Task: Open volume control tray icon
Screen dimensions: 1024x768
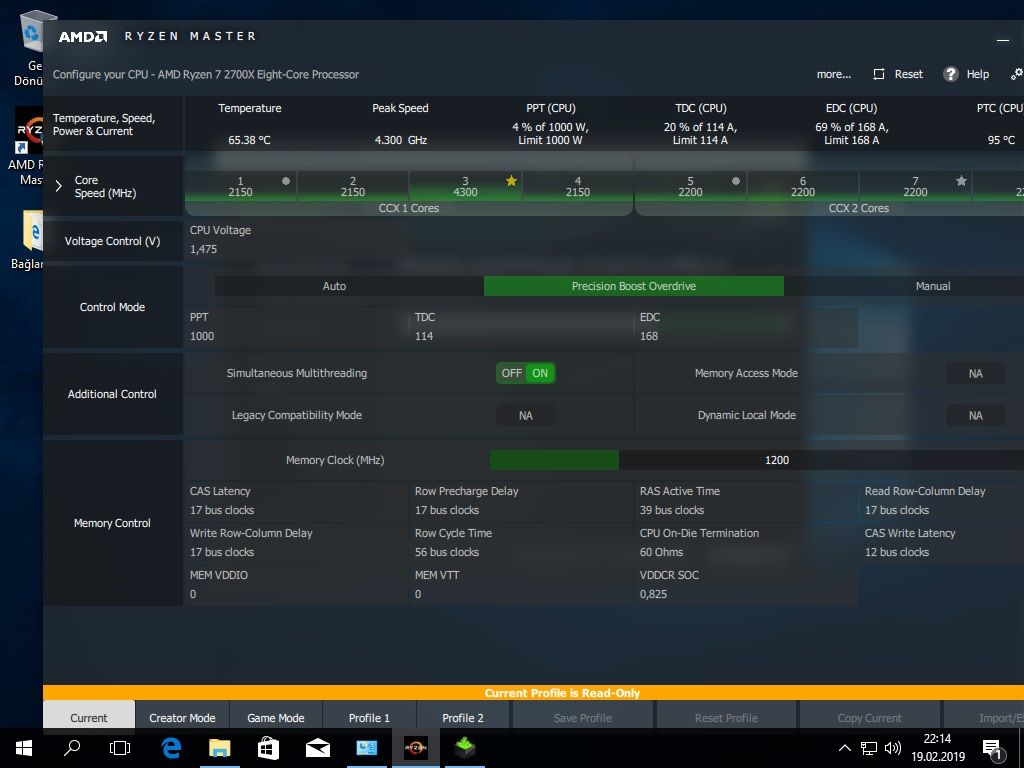Action: tap(893, 748)
